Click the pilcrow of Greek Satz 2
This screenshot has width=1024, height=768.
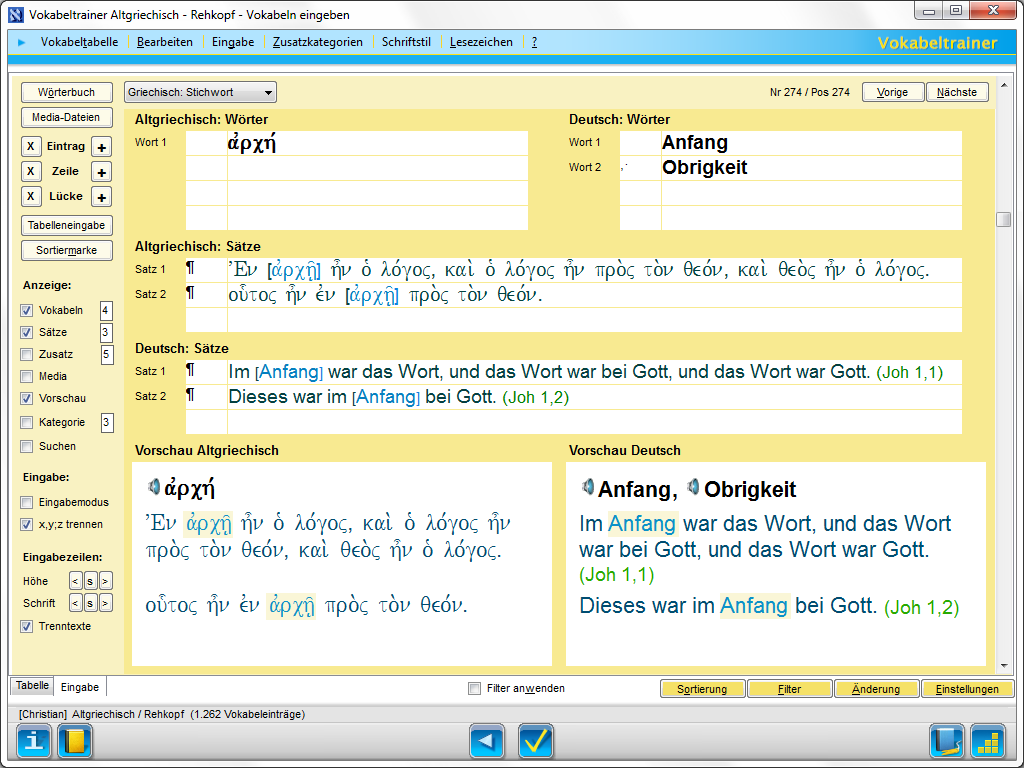(x=190, y=293)
